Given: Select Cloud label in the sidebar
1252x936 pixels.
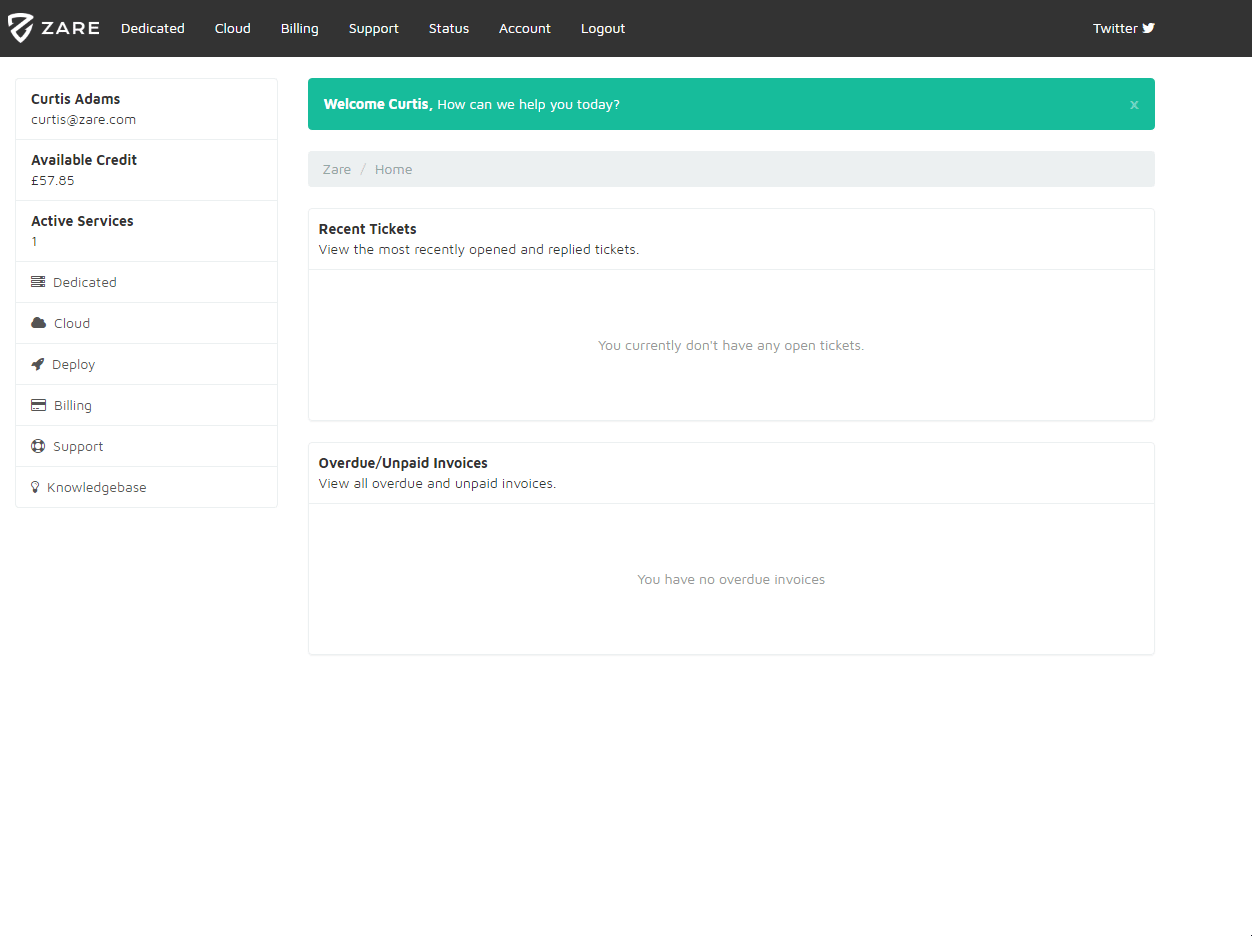Looking at the screenshot, I should point(72,323).
